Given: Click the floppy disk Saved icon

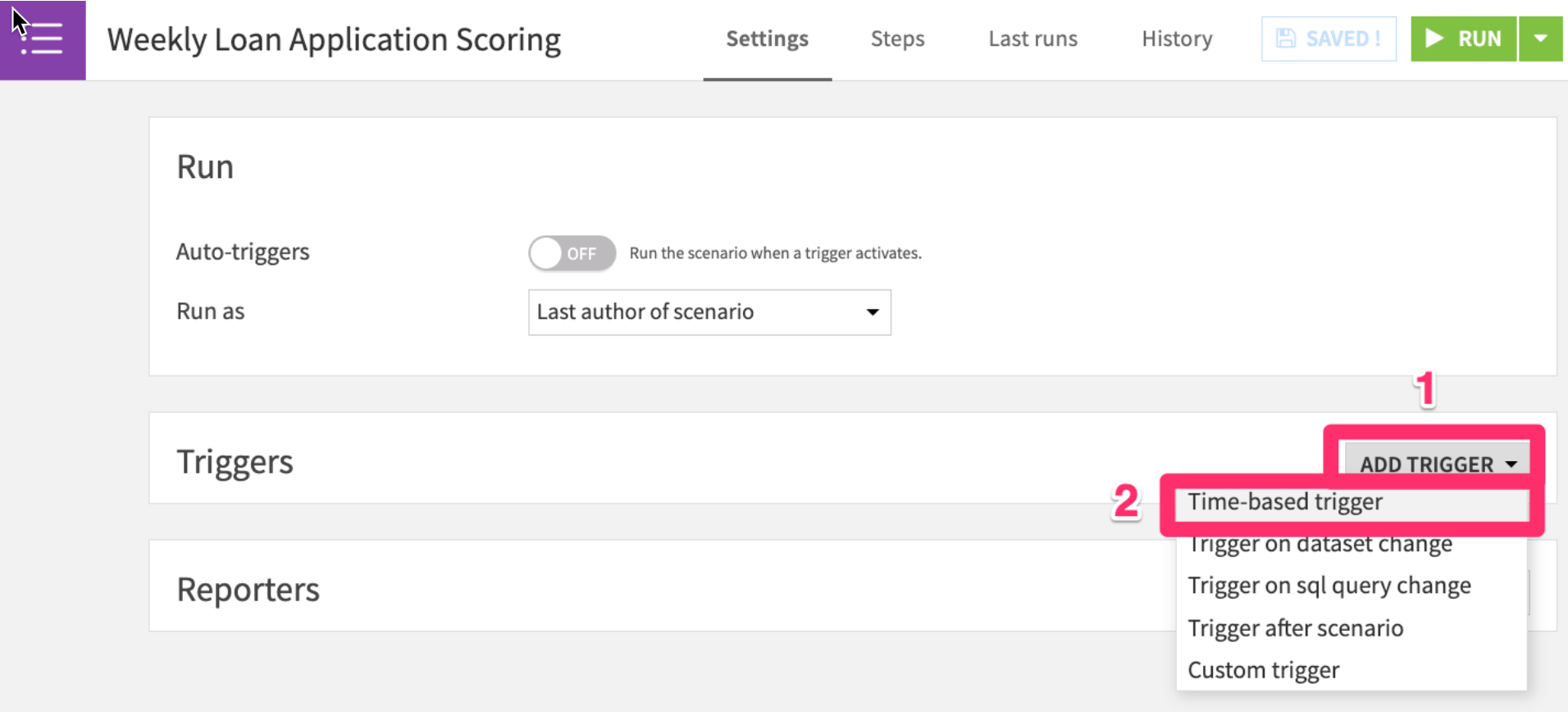Looking at the screenshot, I should 1286,39.
